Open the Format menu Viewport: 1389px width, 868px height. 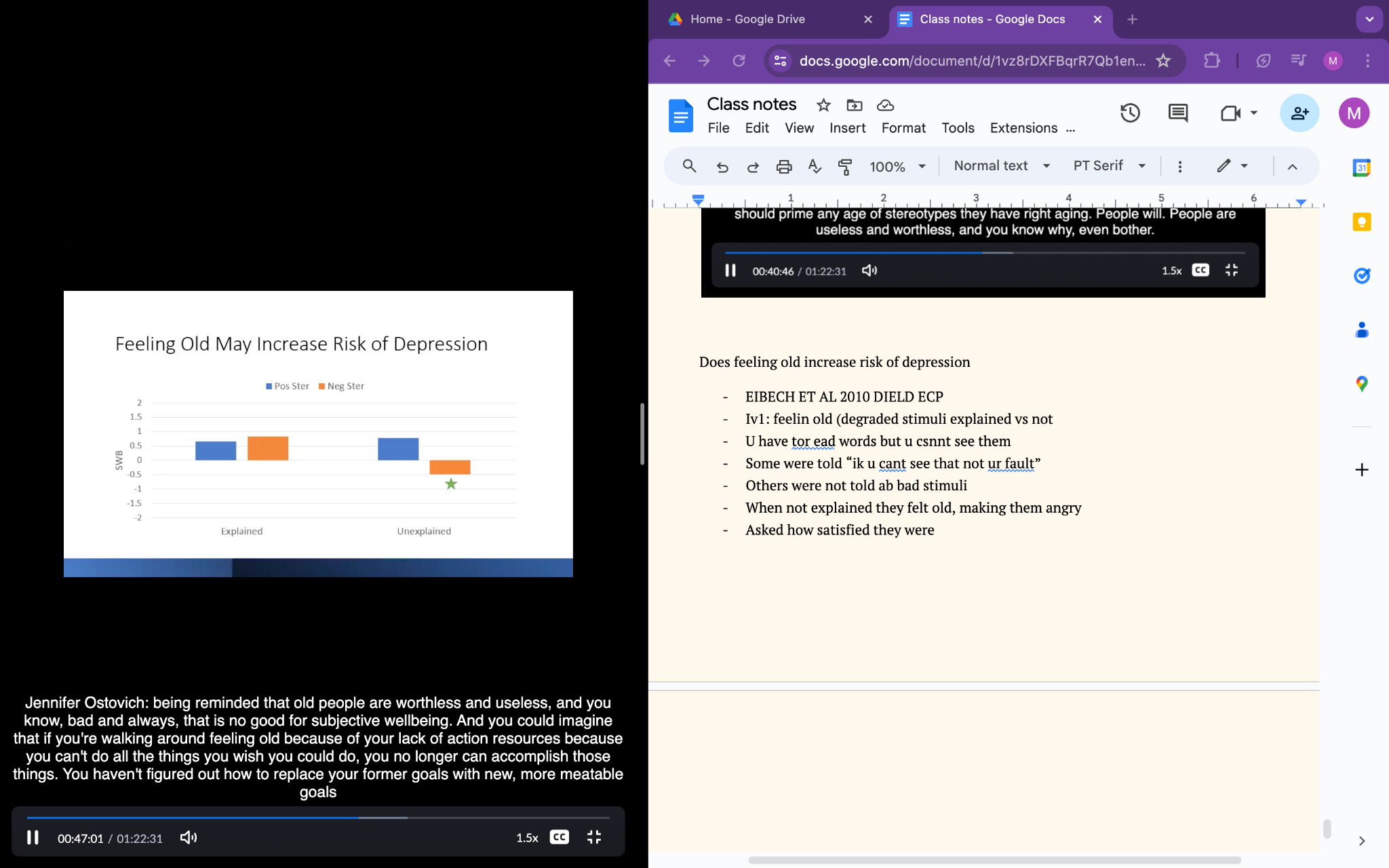[903, 128]
